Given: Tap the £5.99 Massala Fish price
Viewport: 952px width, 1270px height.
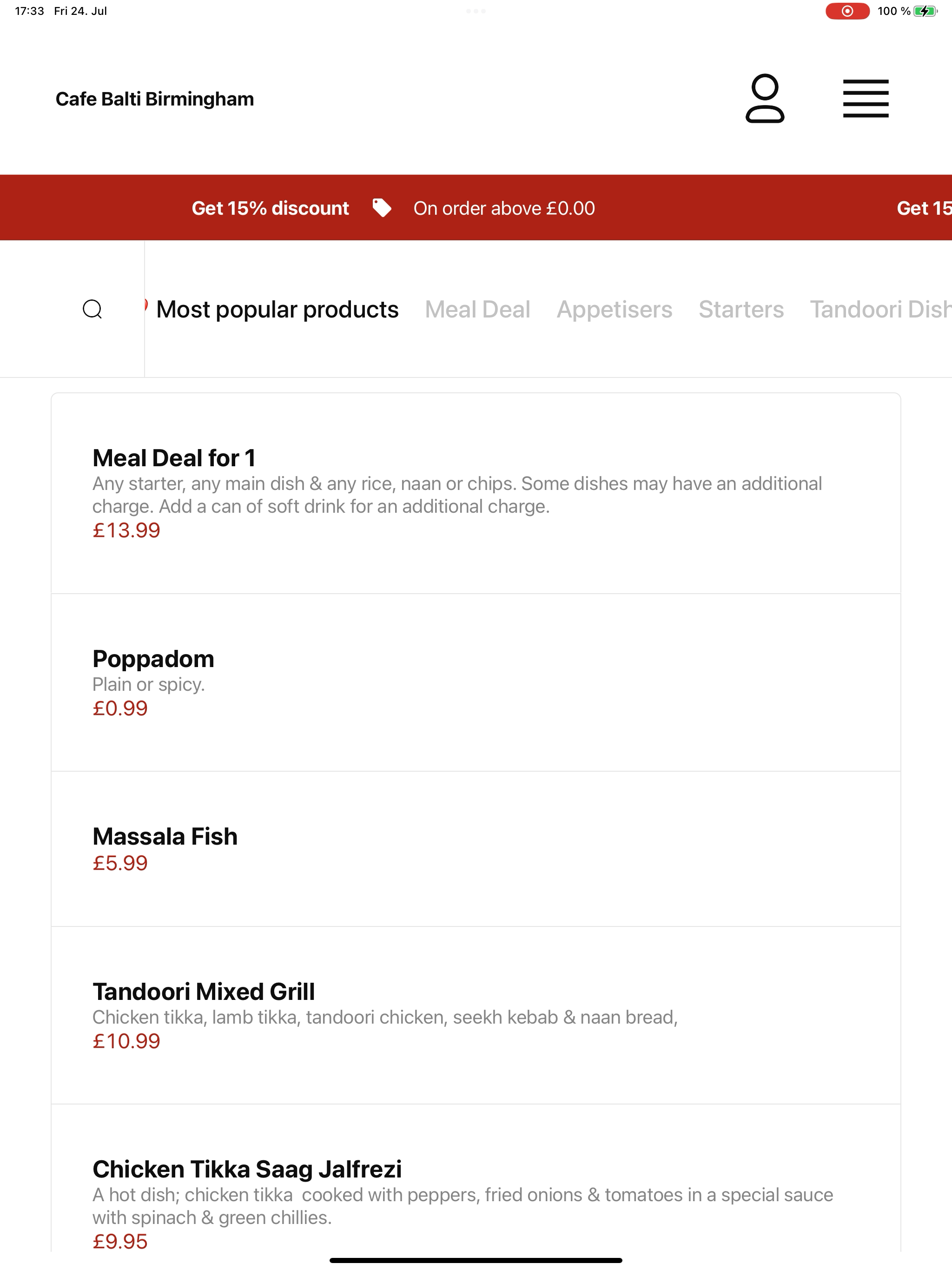Looking at the screenshot, I should 120,863.
